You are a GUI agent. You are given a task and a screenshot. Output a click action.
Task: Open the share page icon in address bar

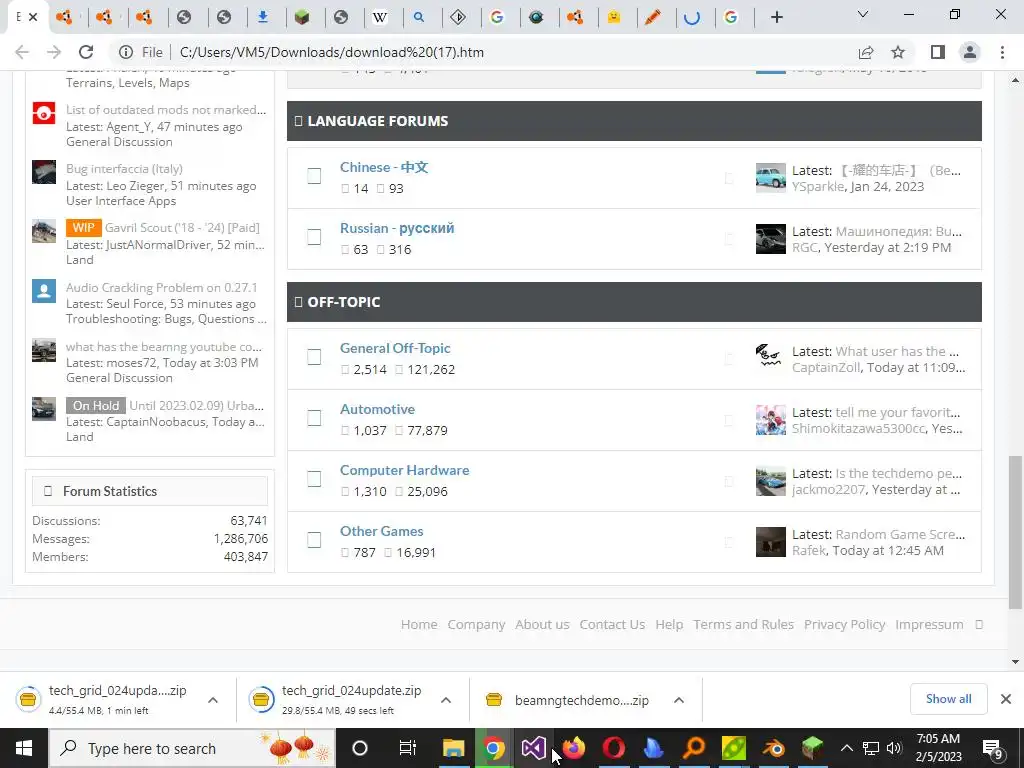point(866,52)
